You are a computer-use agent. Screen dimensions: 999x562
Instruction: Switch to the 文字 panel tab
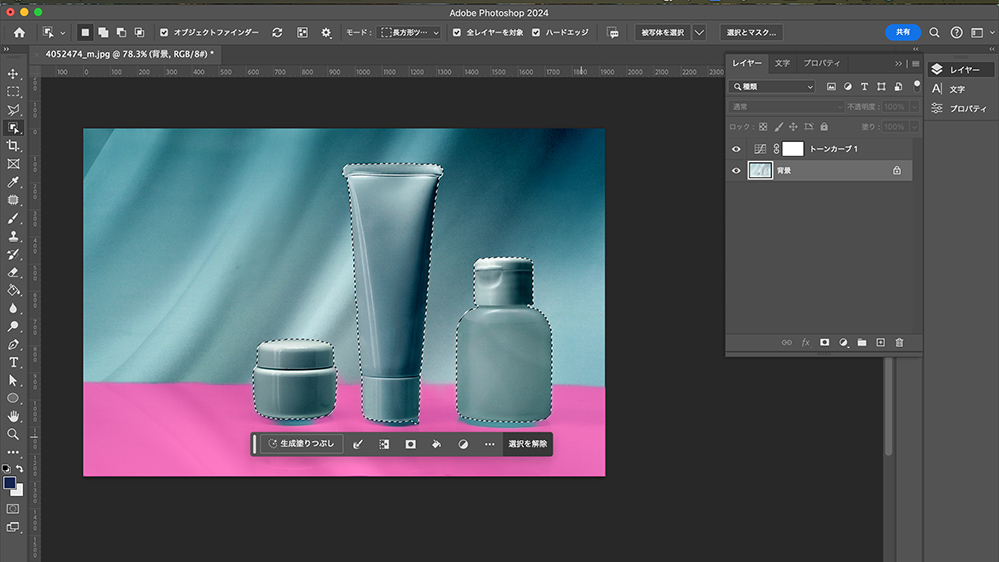pos(782,63)
